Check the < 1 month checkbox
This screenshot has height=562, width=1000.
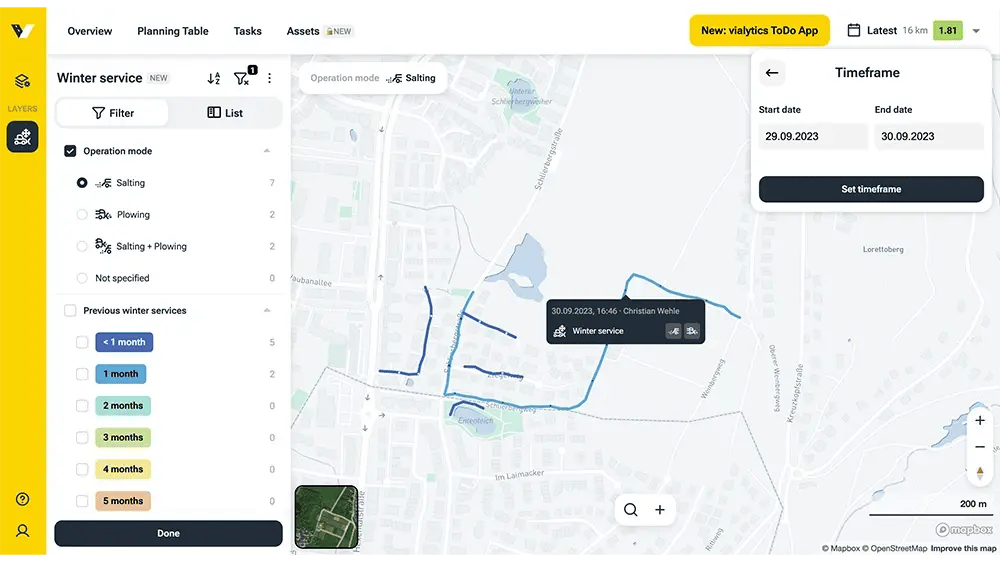point(82,342)
